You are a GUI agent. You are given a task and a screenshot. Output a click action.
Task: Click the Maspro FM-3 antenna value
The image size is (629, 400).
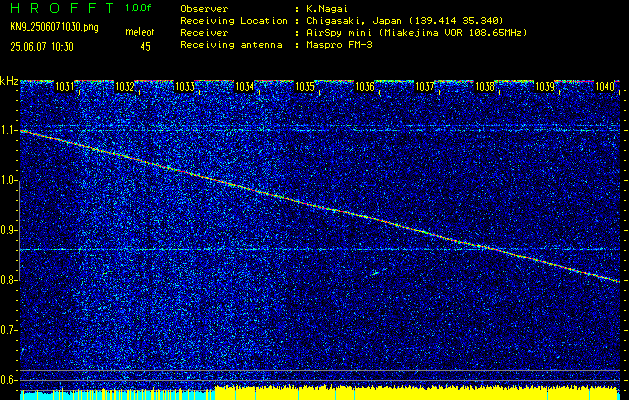coord(337,45)
